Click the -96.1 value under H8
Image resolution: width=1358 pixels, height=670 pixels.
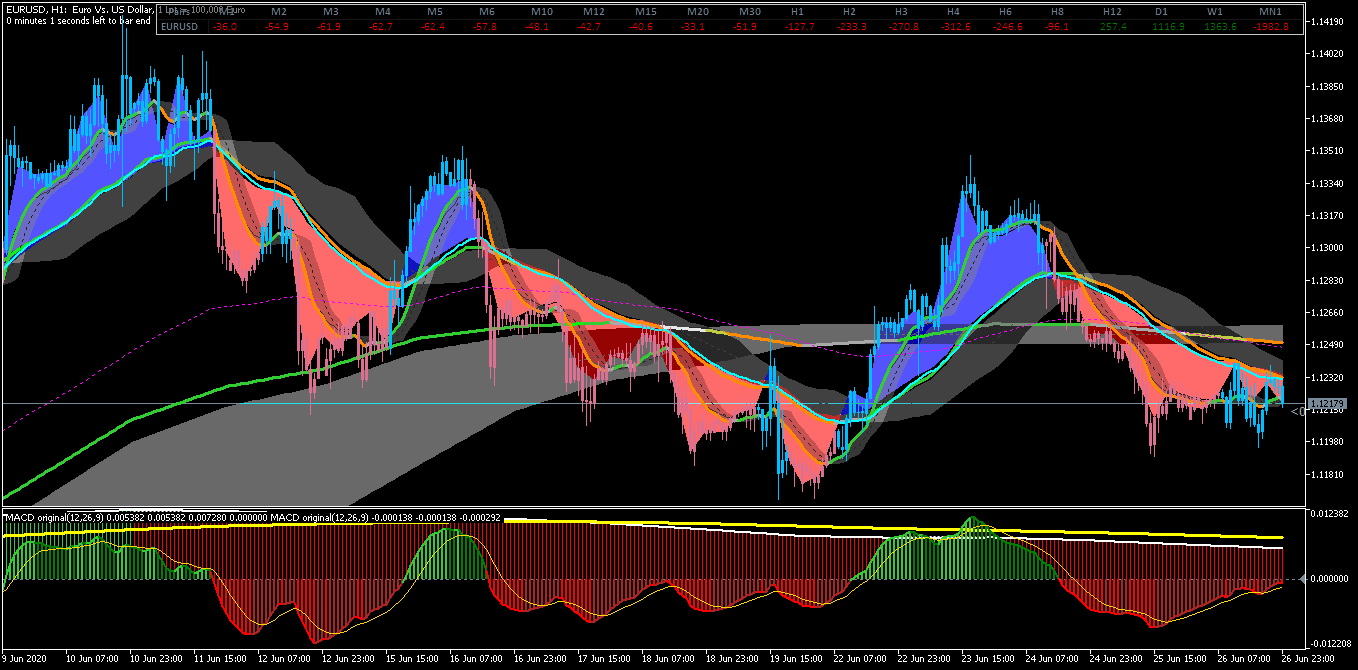coord(1057,27)
